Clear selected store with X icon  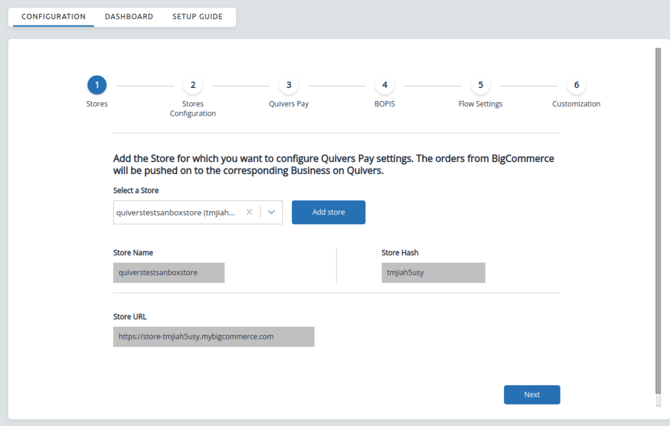click(x=249, y=212)
